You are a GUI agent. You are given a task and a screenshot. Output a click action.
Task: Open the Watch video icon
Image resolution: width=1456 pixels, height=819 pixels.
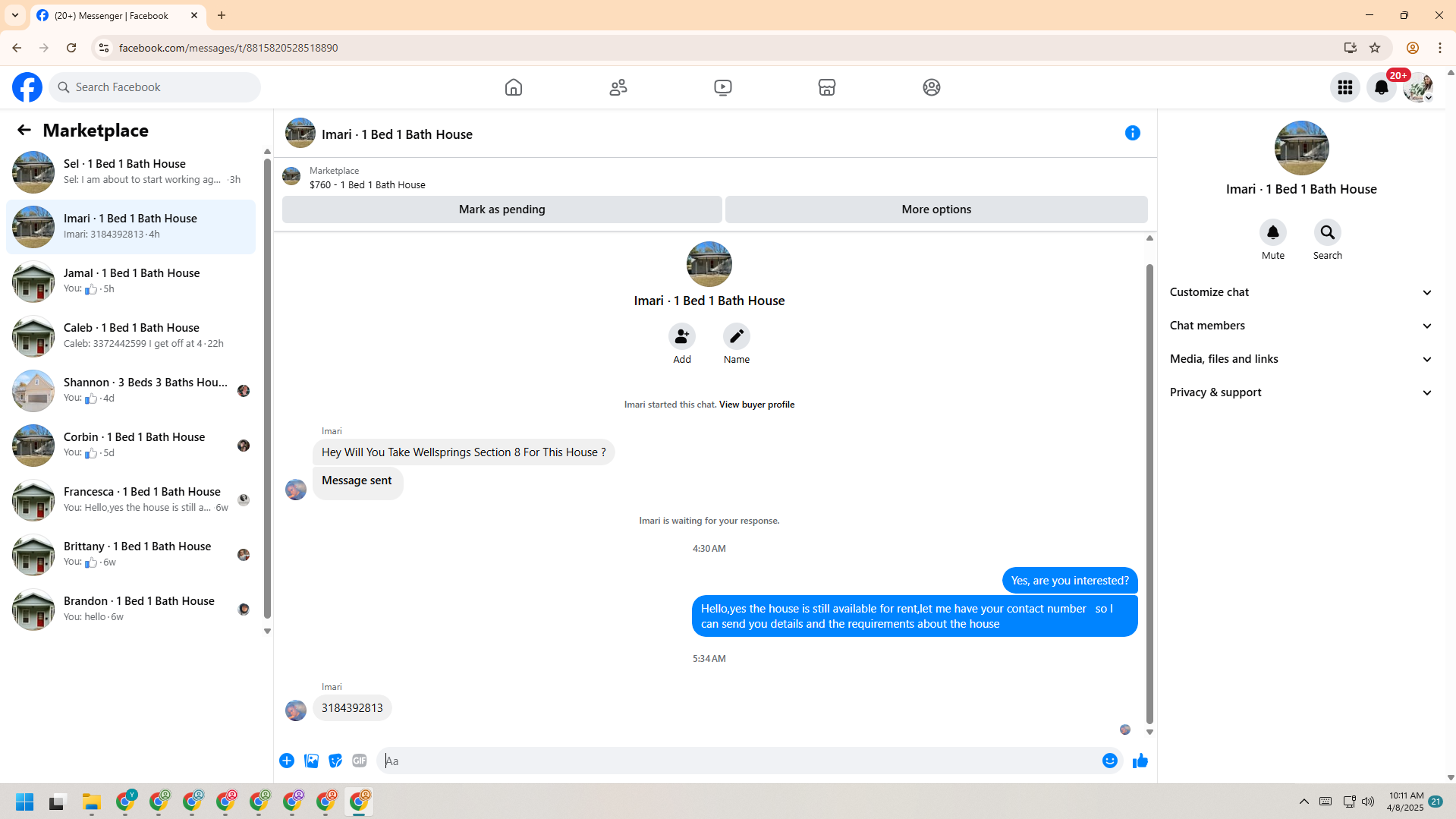723,87
